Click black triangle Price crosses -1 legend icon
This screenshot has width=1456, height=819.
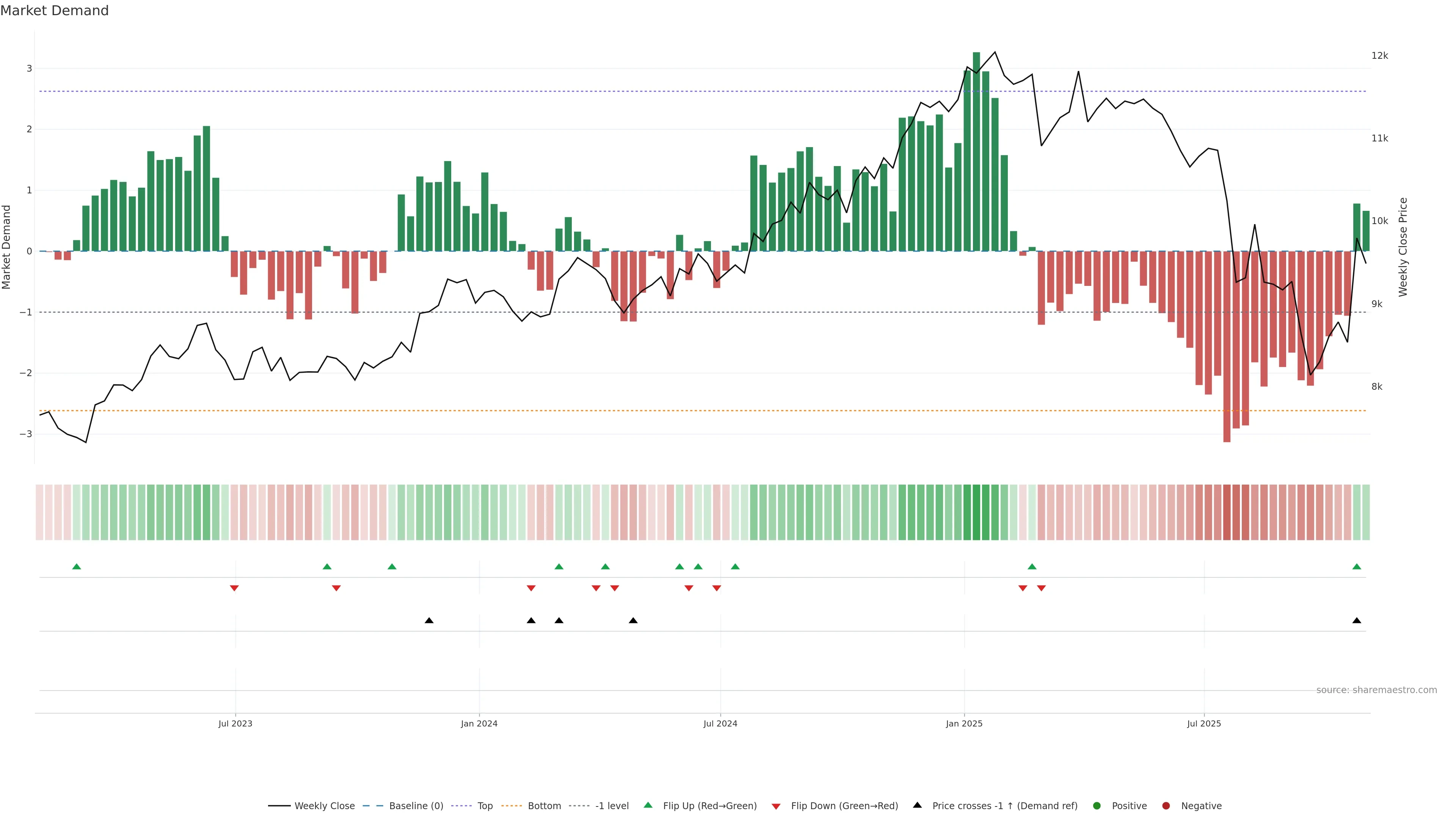[917, 805]
